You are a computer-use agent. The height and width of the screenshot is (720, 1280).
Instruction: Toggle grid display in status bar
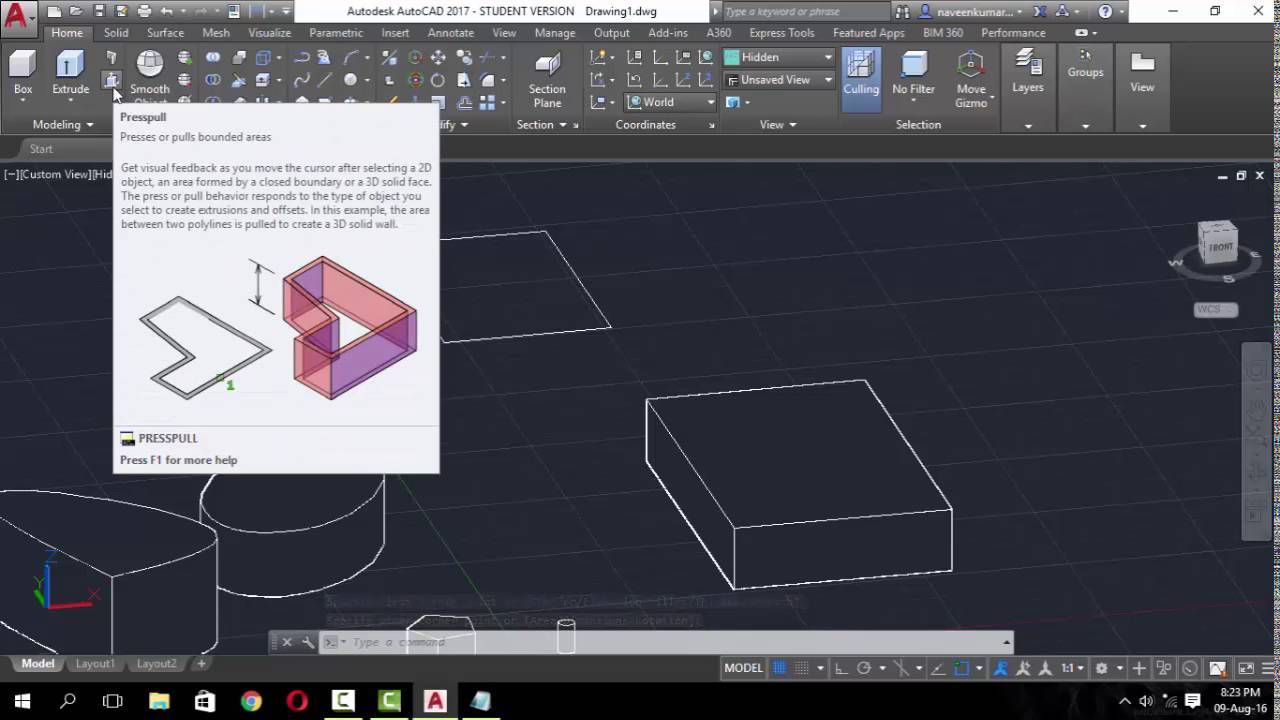780,668
